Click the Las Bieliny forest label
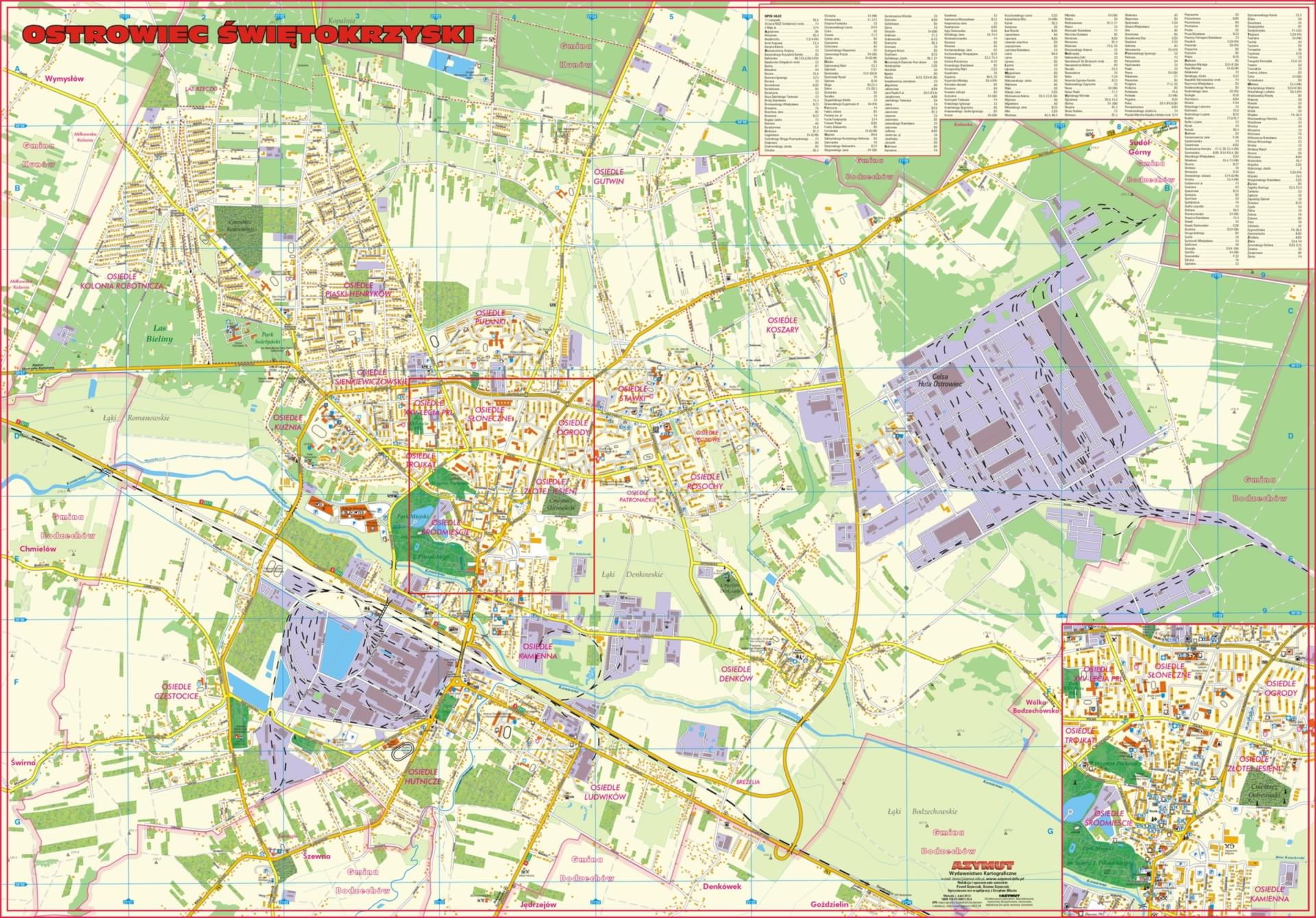This screenshot has width=1316, height=918. pyautogui.click(x=158, y=334)
